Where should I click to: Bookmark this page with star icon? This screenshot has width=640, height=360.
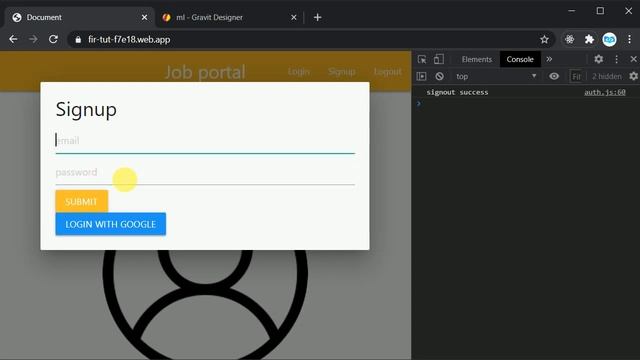[x=544, y=39]
